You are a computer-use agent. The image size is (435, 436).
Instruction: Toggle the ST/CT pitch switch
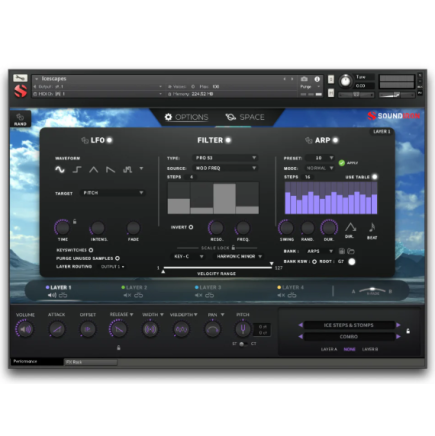coord(243,344)
